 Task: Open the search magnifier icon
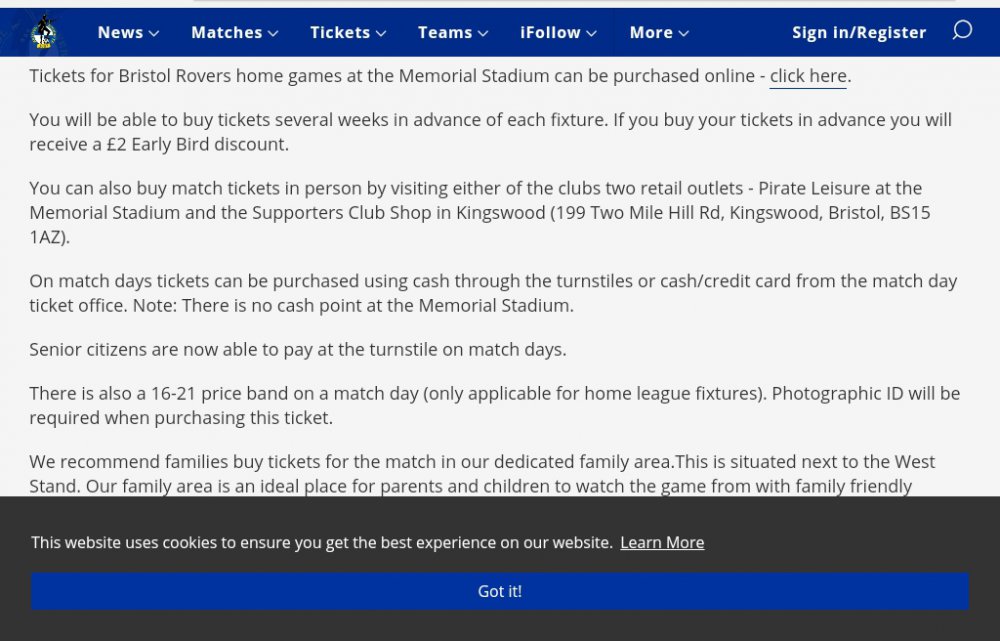pos(962,31)
